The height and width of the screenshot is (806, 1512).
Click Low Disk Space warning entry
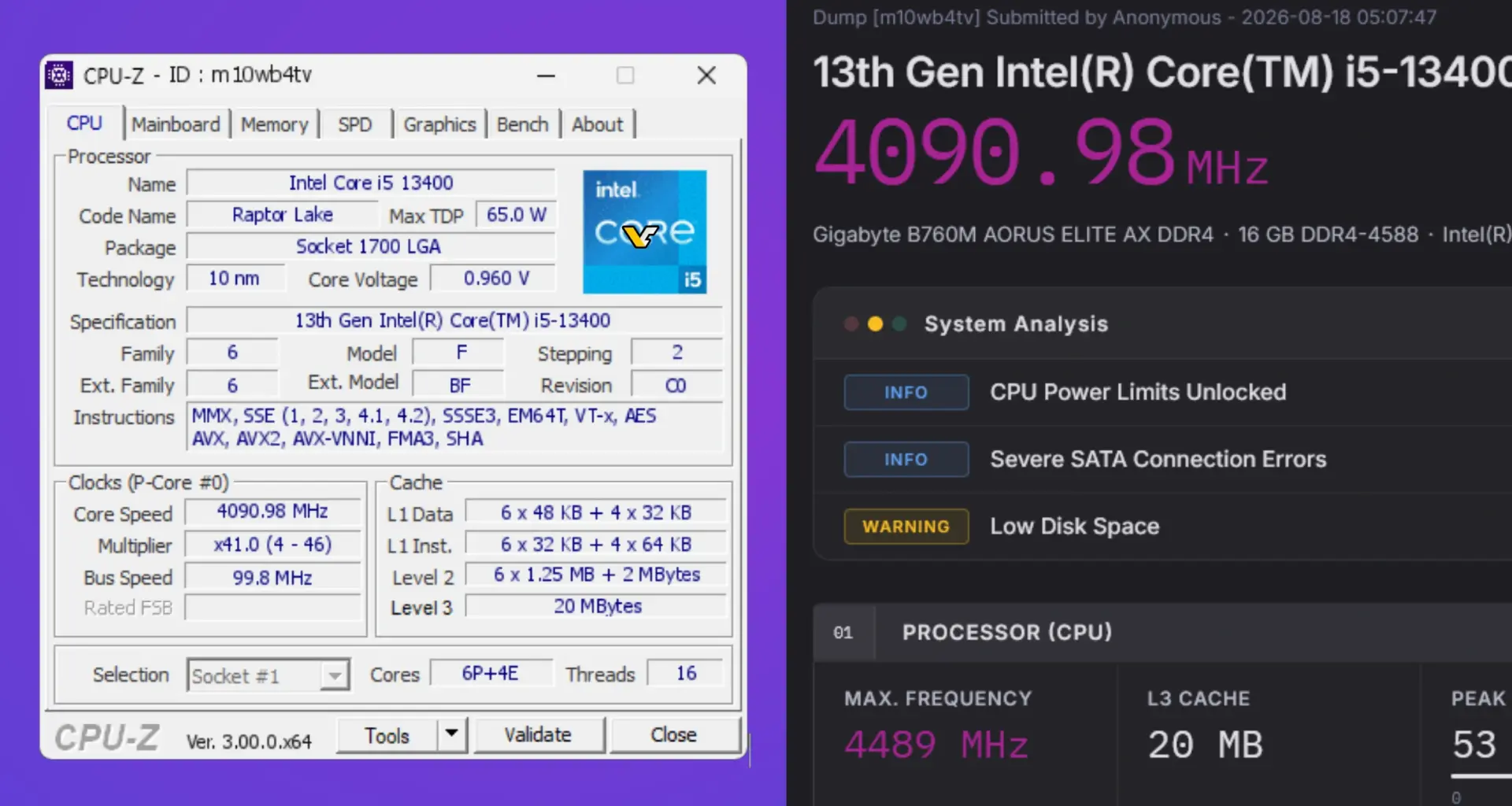click(1074, 527)
